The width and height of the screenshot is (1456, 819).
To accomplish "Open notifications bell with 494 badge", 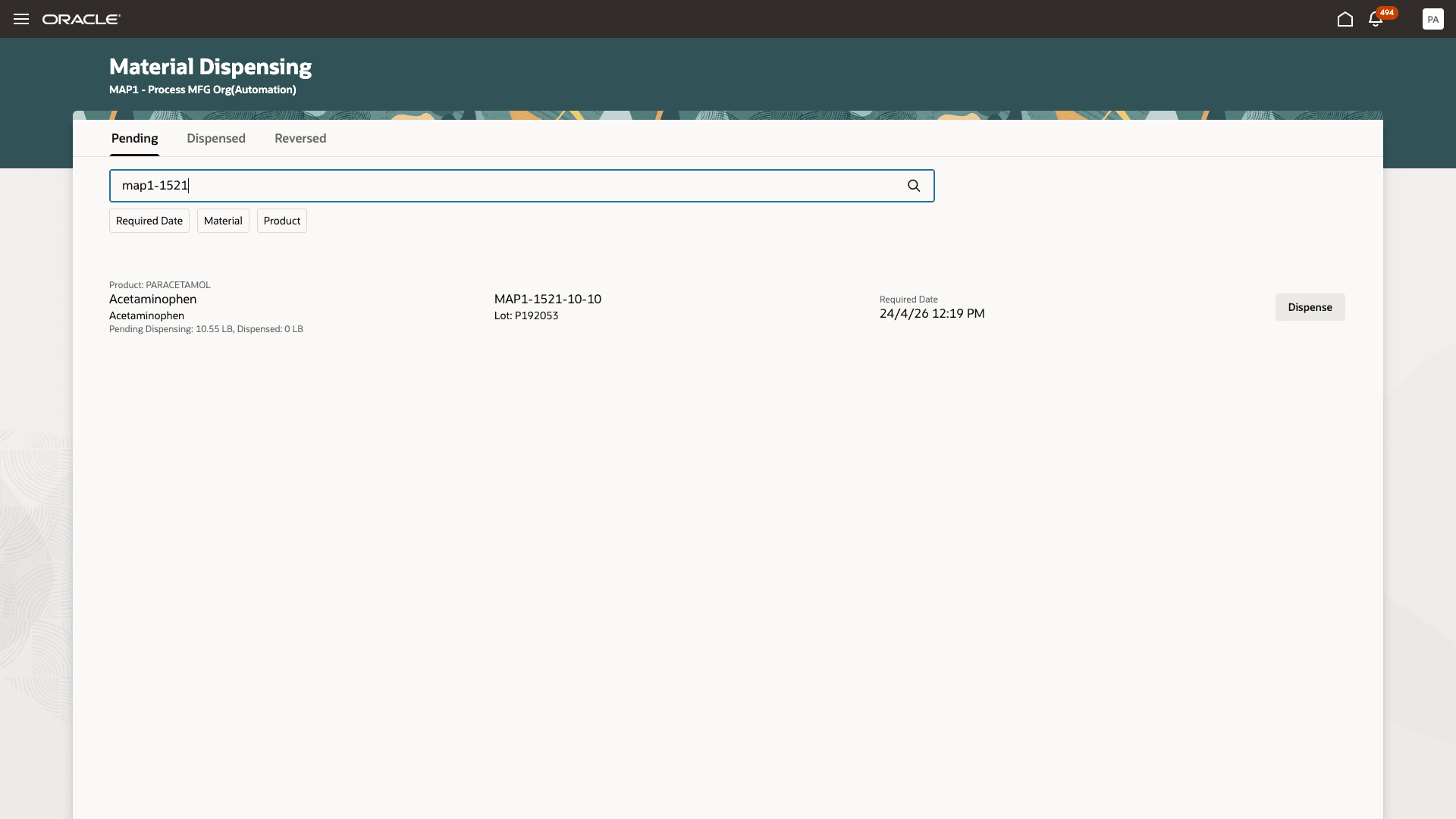I will tap(1376, 19).
